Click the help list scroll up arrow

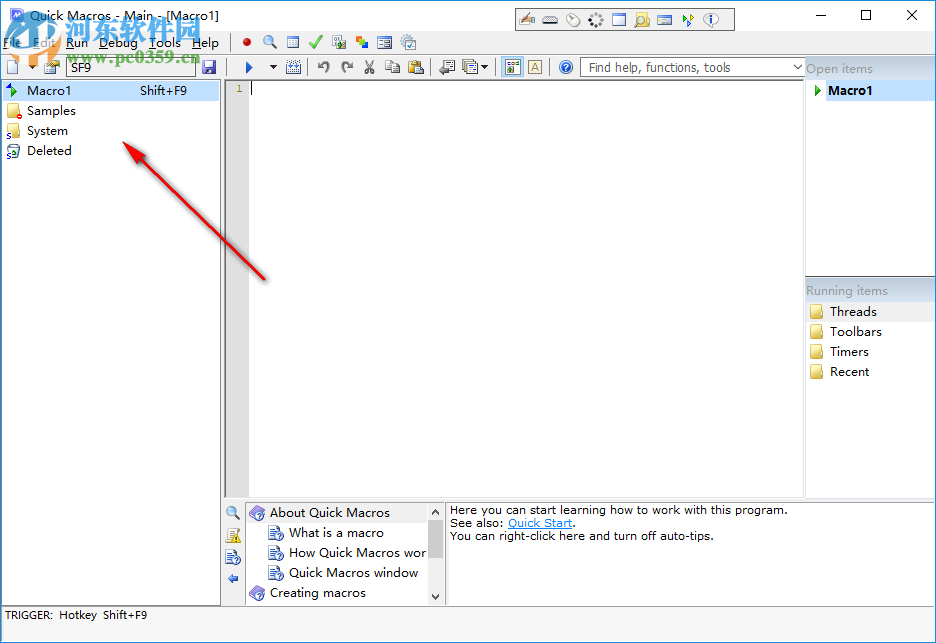click(x=435, y=512)
